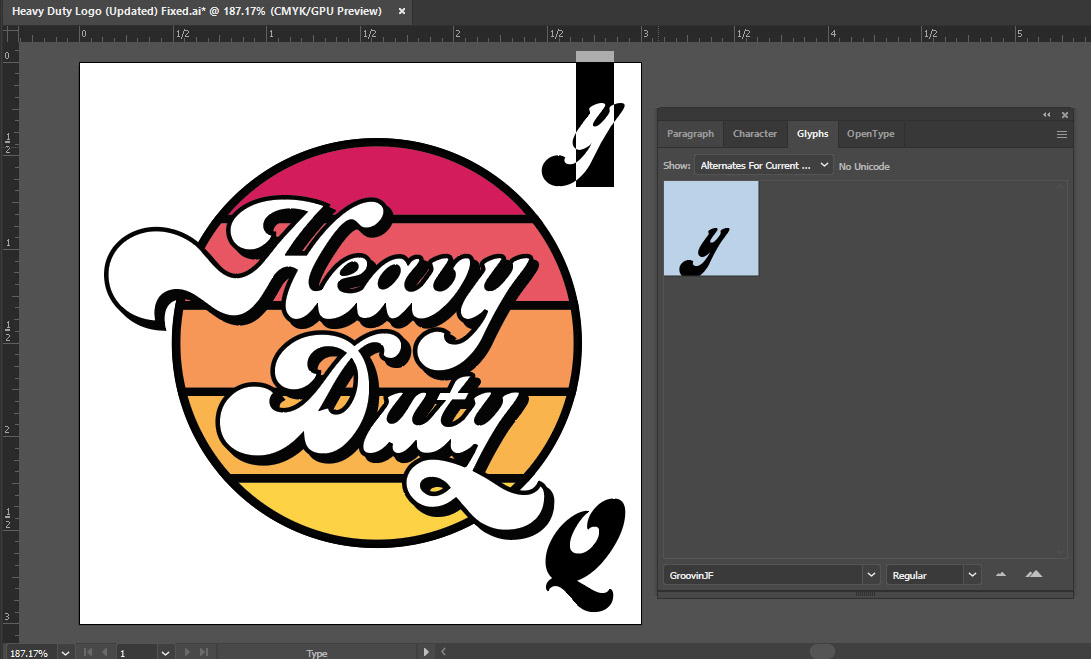Click the Type status bar label

(317, 653)
